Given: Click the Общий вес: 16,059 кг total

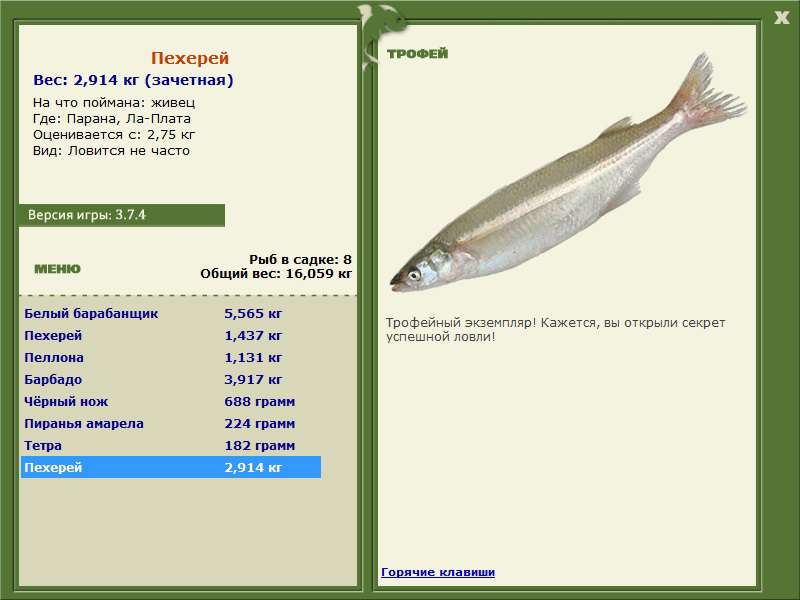Looking at the screenshot, I should click(x=276, y=273).
